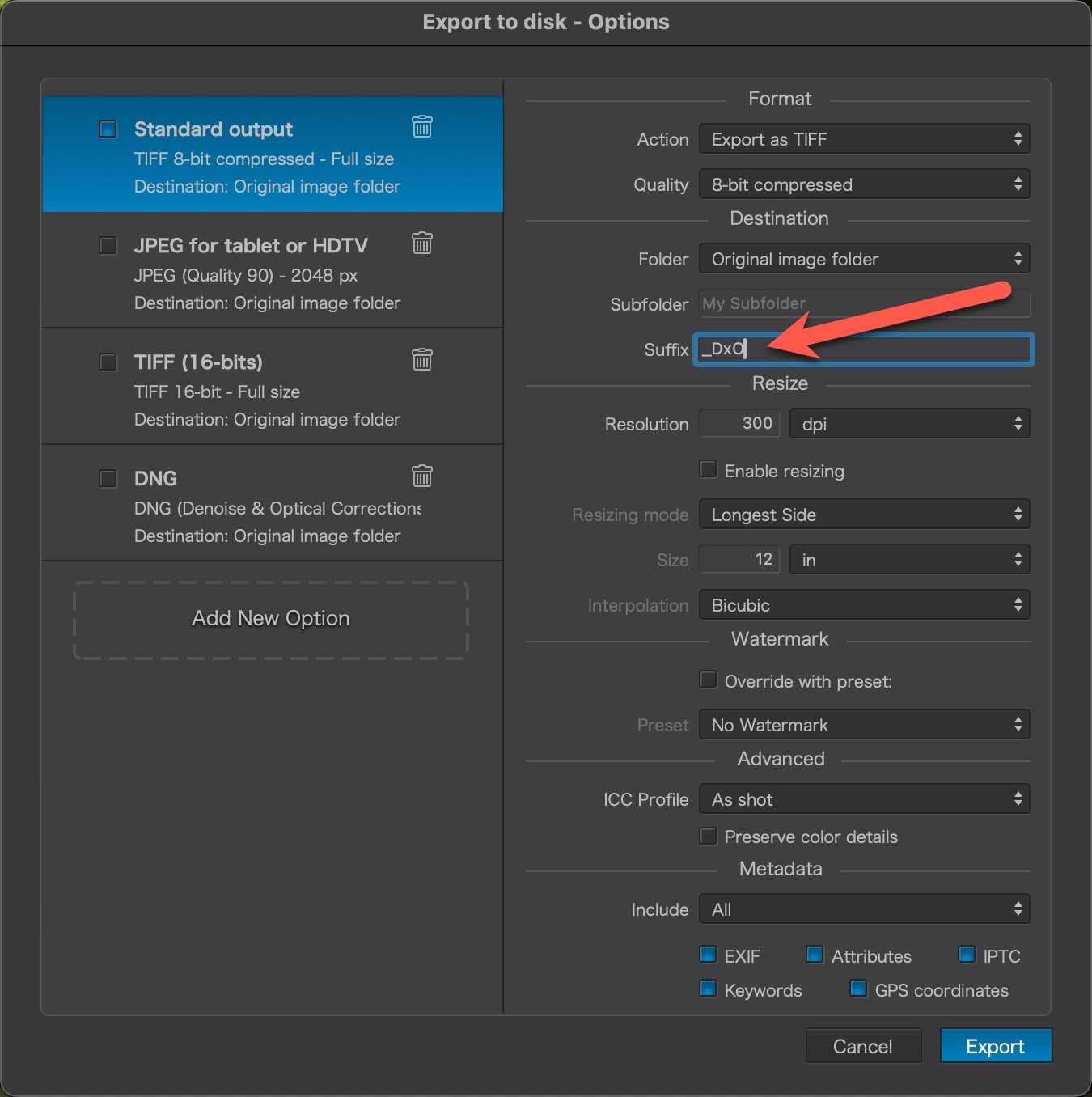Click the Export button
Screen dimensions: 1092x1097
(x=995, y=1046)
